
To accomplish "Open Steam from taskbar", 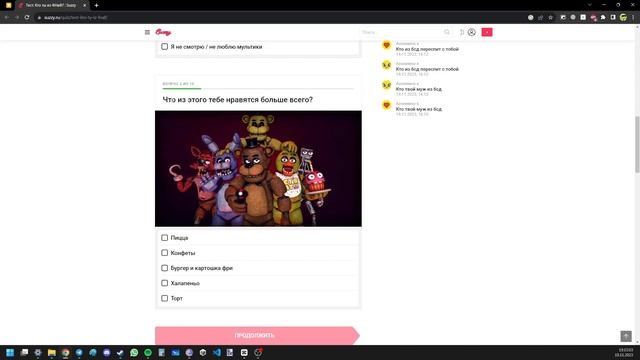I will [x=120, y=352].
